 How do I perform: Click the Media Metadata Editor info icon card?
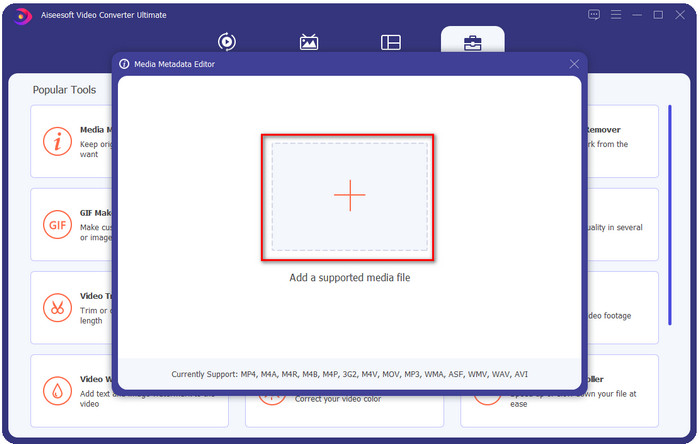(x=57, y=141)
